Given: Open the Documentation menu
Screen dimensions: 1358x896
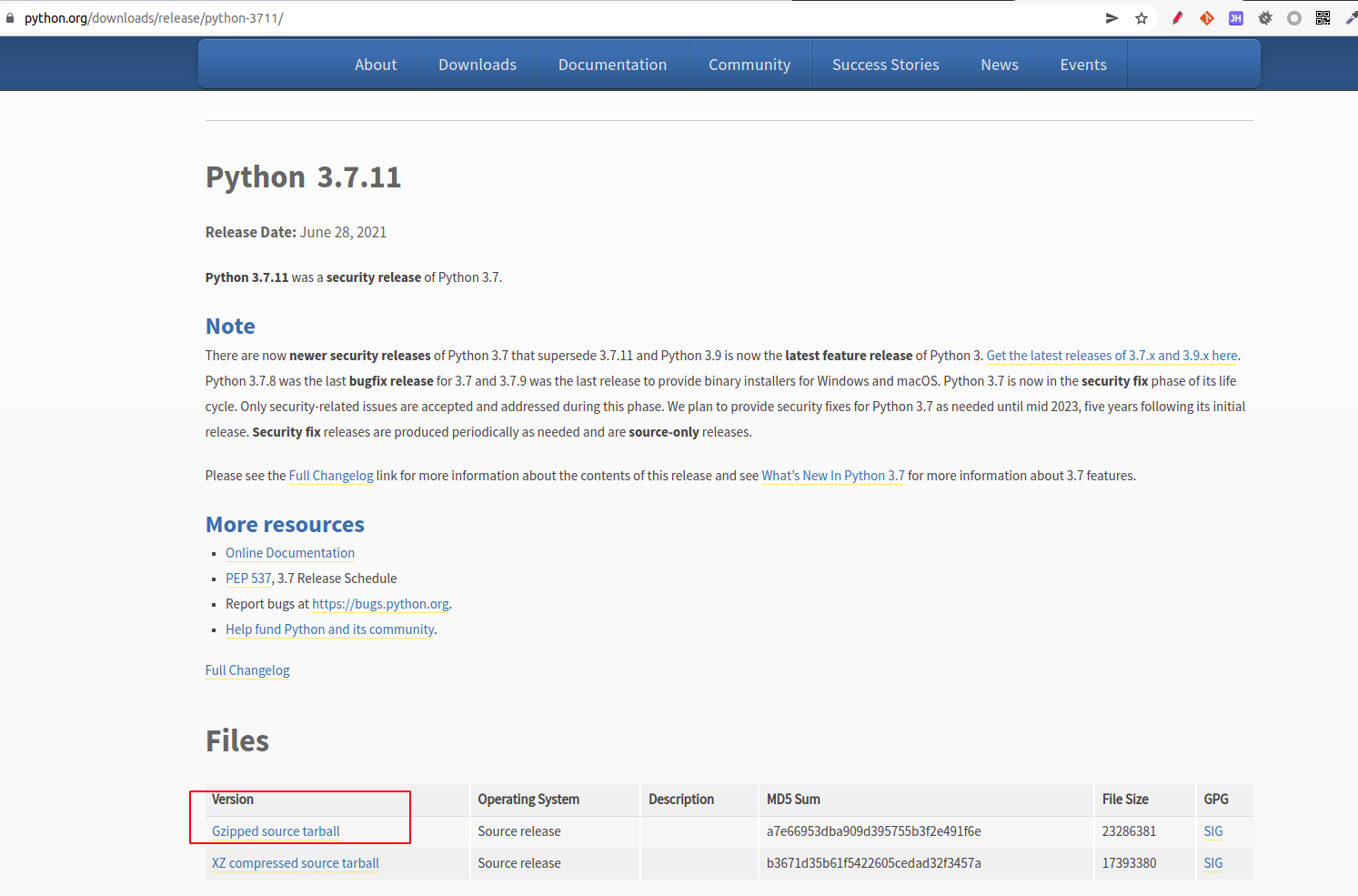Looking at the screenshot, I should click(x=612, y=65).
